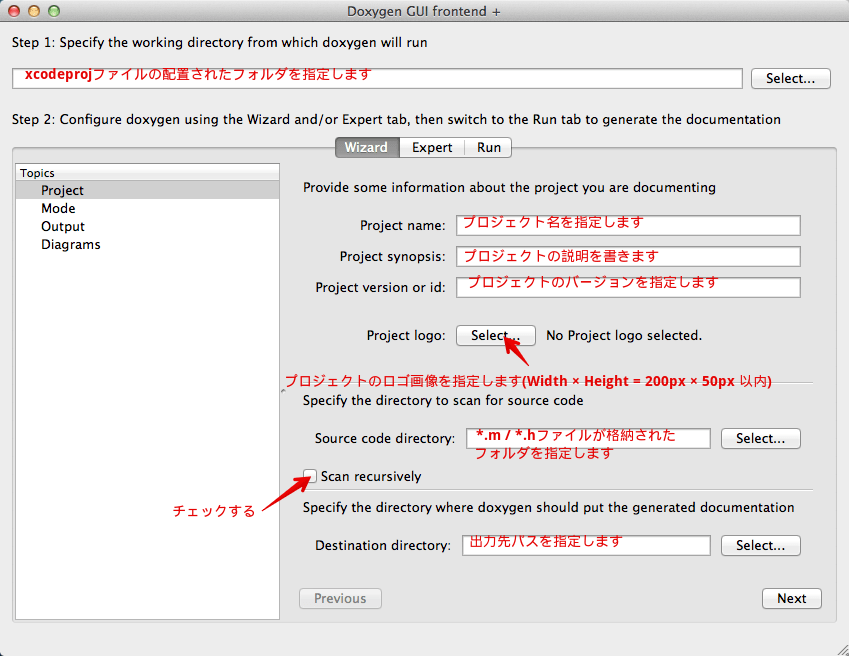Select the Diagrams topic

click(70, 244)
